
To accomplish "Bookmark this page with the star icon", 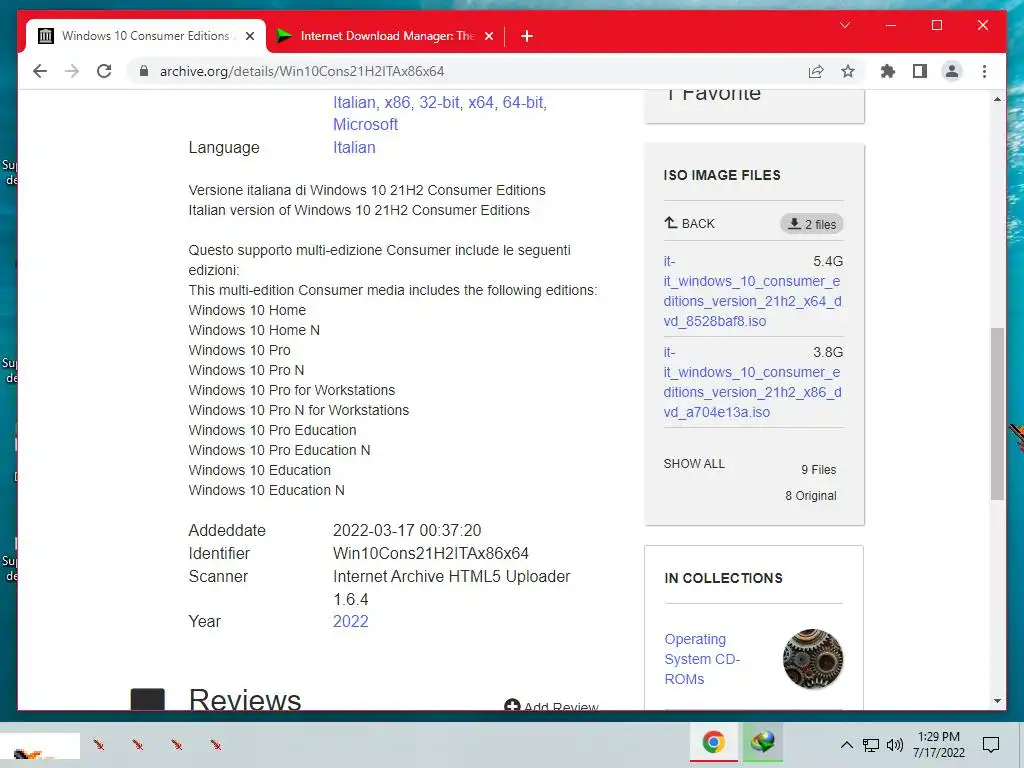I will pos(848,71).
